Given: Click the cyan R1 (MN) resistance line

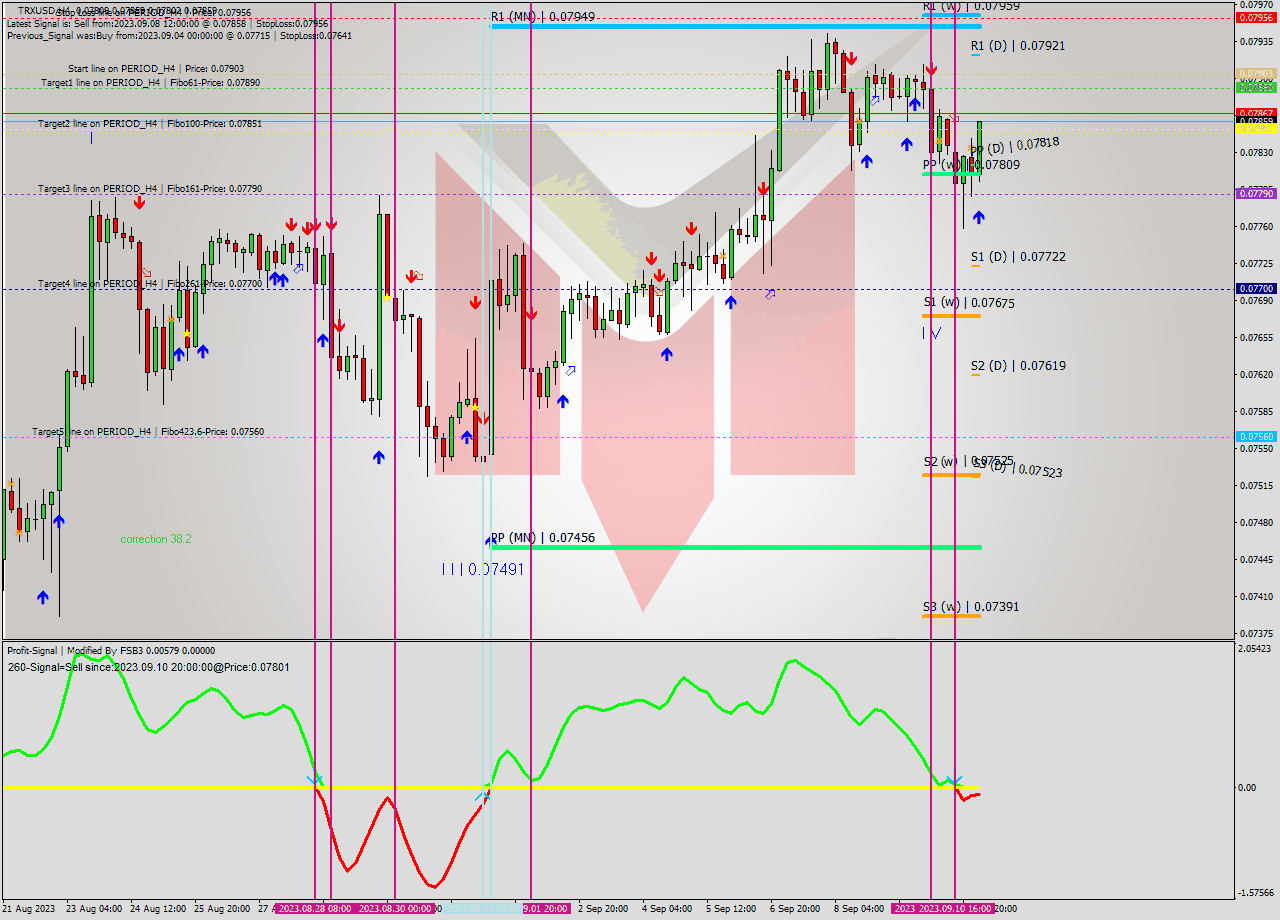Looking at the screenshot, I should 736,25.
